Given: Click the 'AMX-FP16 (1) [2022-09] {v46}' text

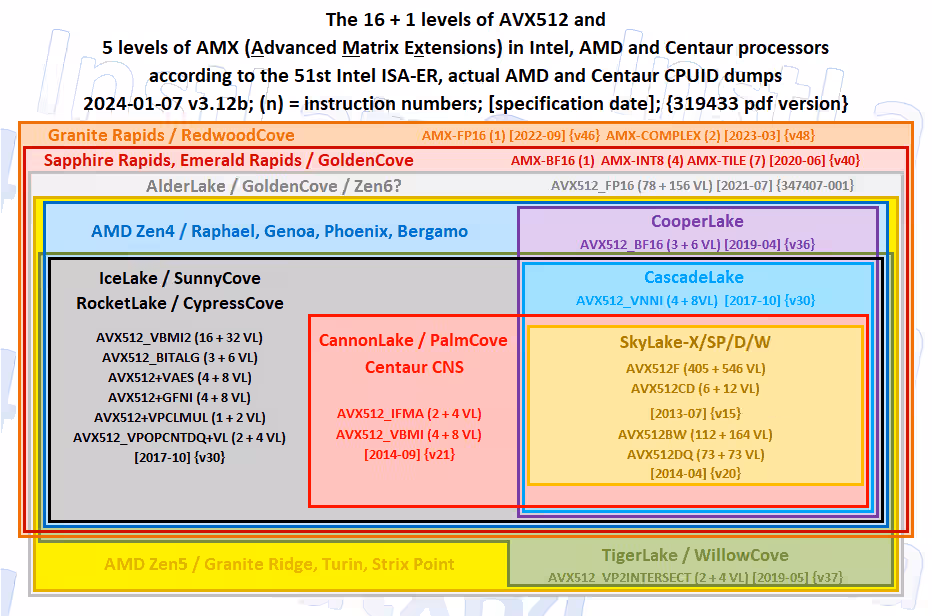Looking at the screenshot, I should click(511, 136).
